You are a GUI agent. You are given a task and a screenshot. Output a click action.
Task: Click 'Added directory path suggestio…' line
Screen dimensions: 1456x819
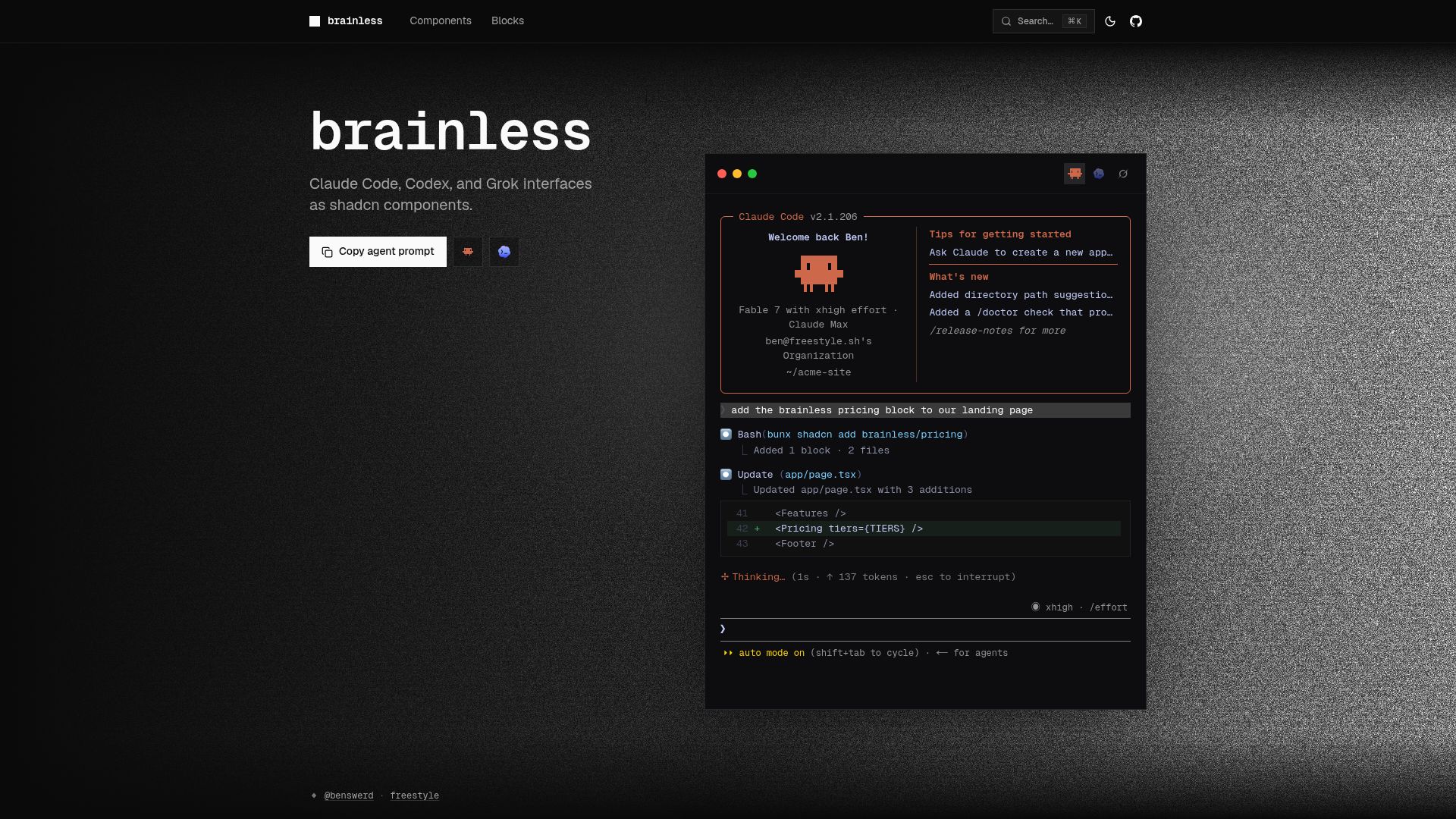coord(1021,295)
